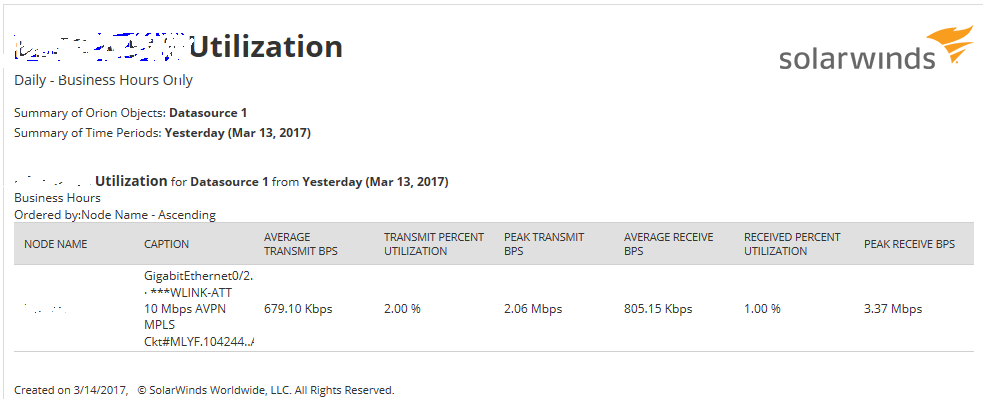Click the Utilization report title
The height and width of the screenshot is (399, 983).
[266, 47]
